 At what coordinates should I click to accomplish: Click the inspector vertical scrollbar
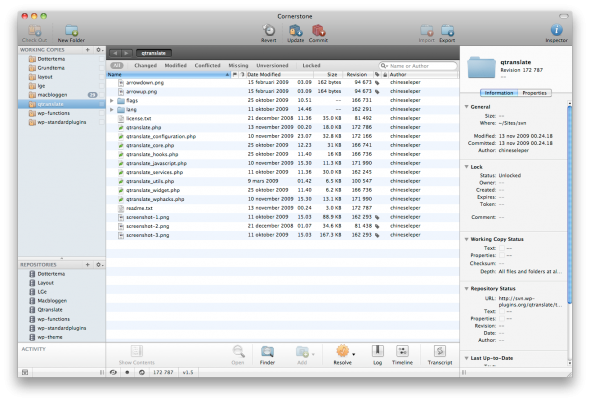570,205
